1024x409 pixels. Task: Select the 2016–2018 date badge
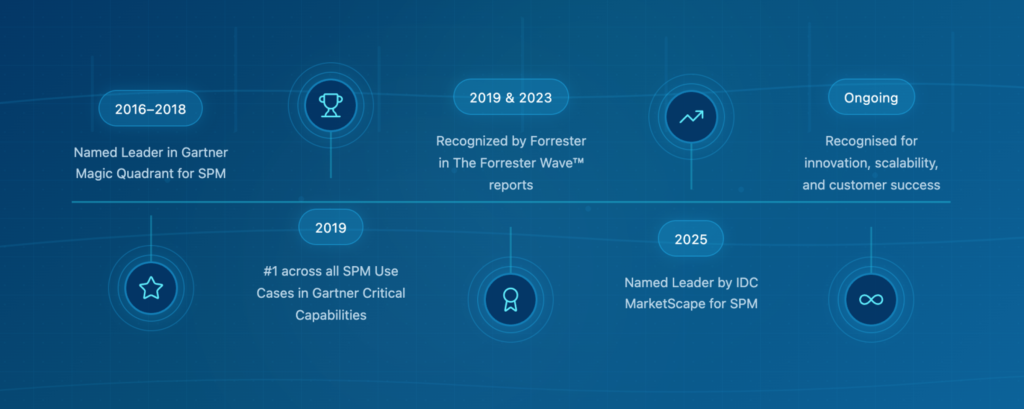pyautogui.click(x=150, y=109)
